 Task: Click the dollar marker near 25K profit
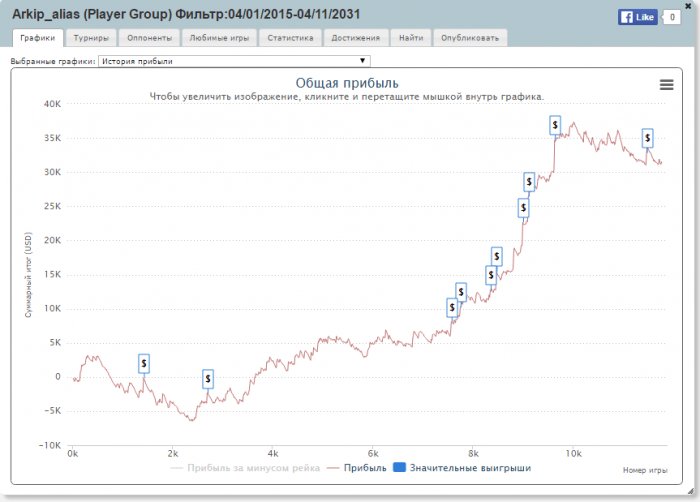pos(523,207)
